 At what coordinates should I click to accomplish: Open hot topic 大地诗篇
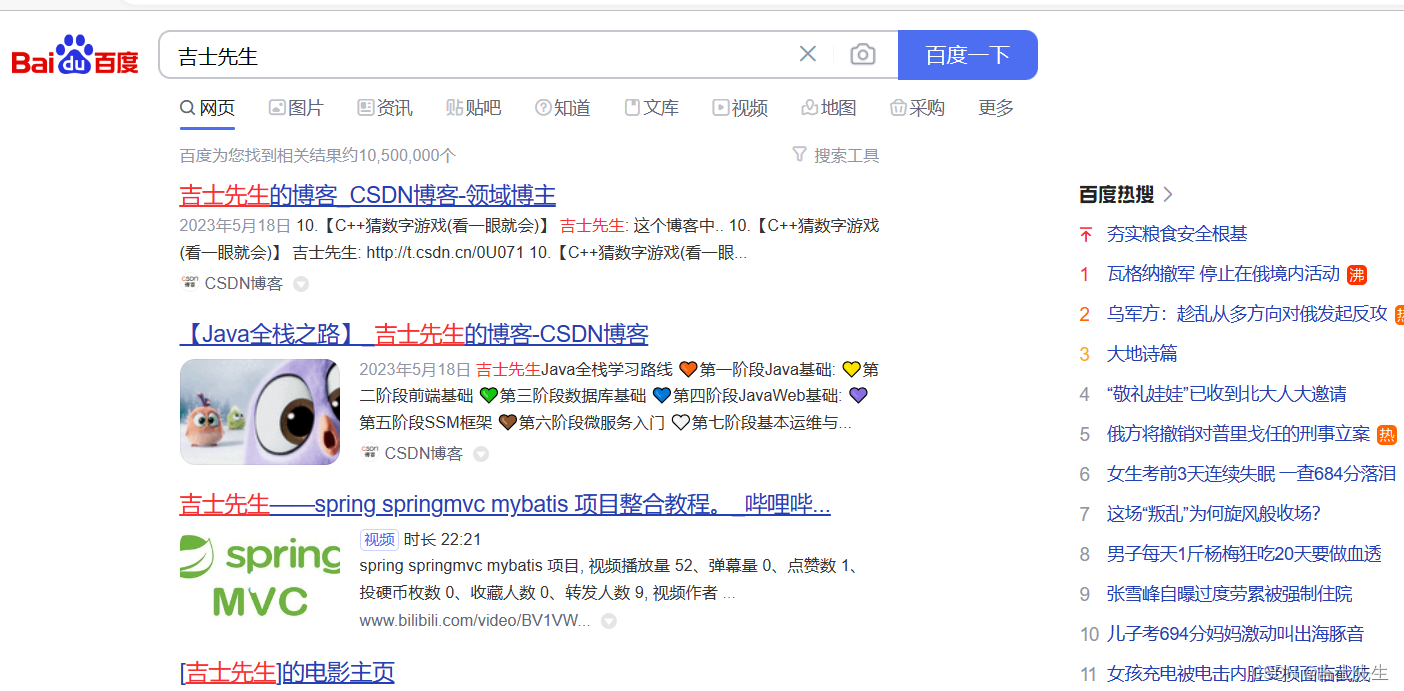click(1142, 354)
